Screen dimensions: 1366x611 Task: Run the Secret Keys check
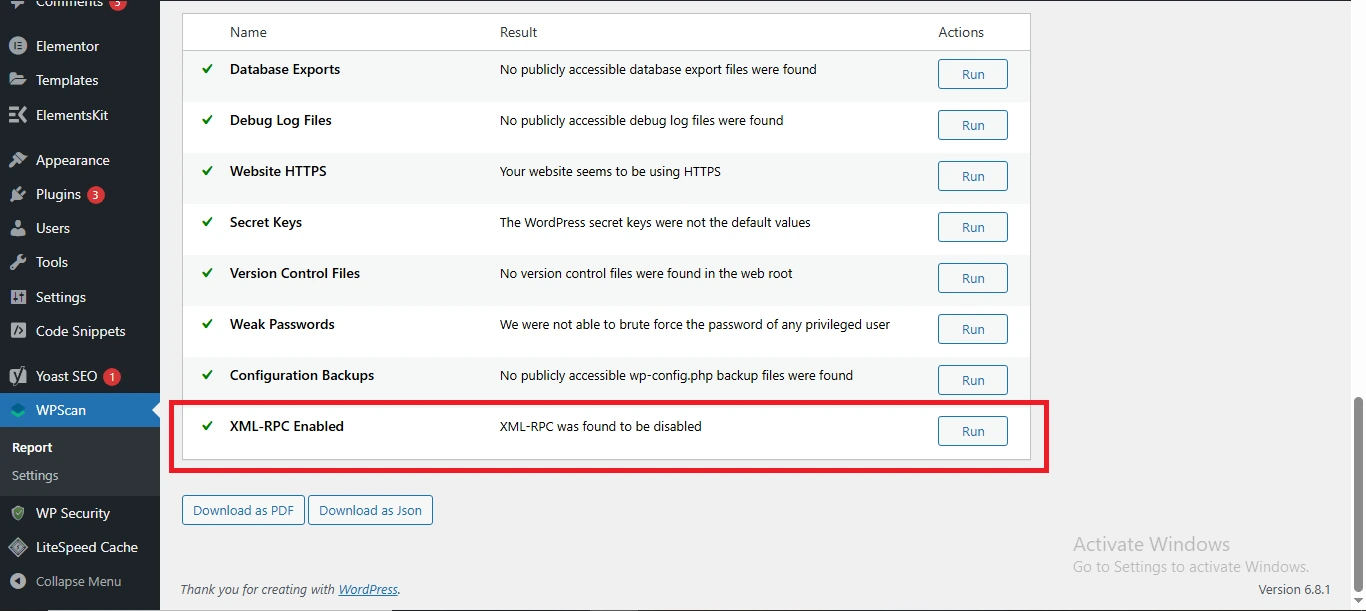point(973,227)
